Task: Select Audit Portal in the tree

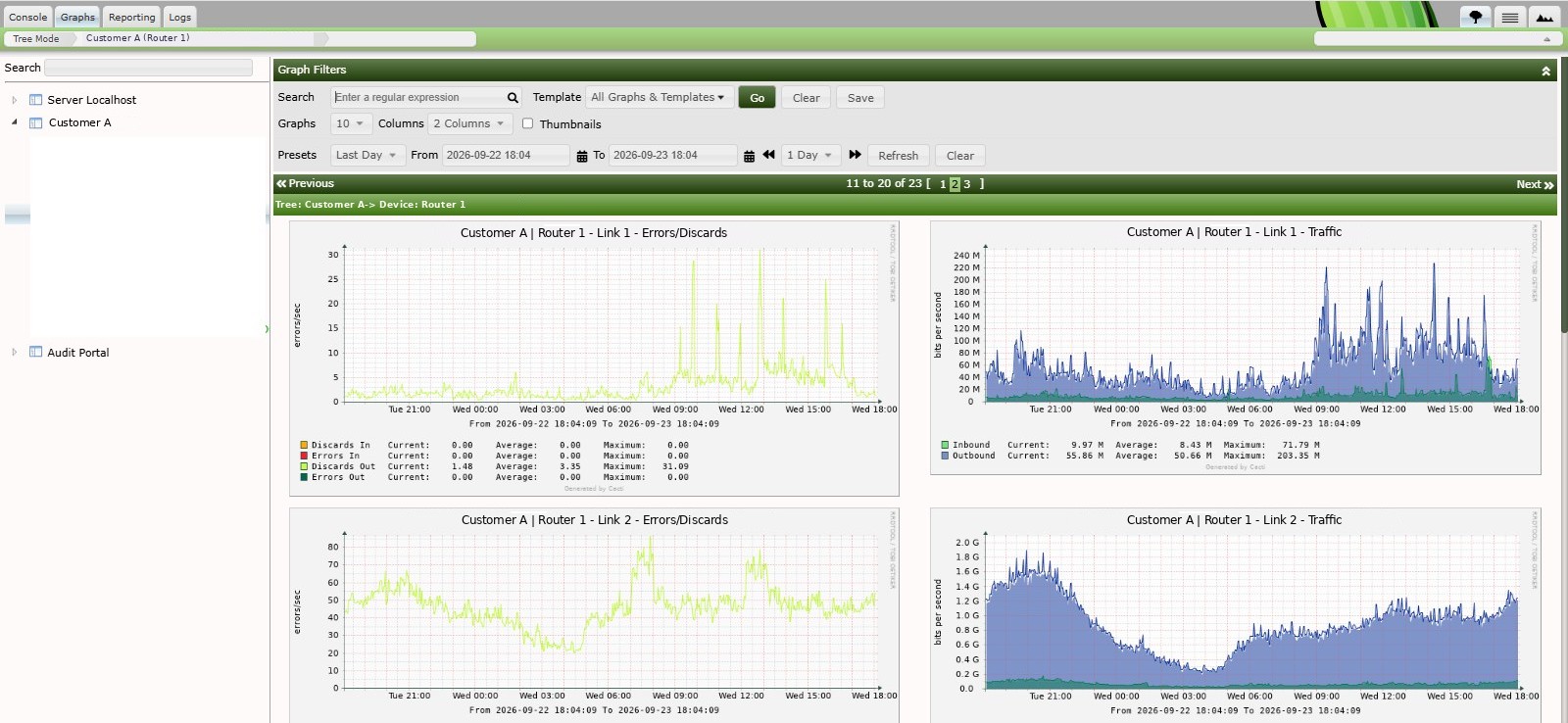Action: [78, 353]
